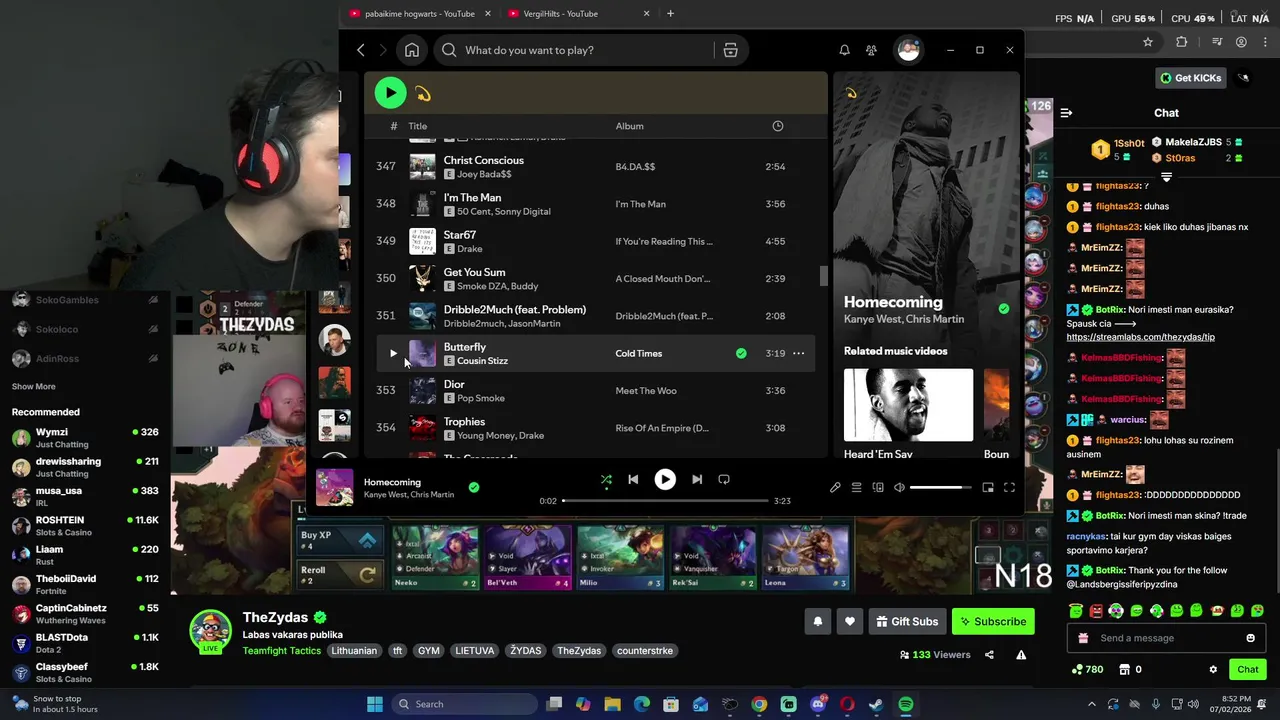Toggle the green saved checkmark on Butterfly
The height and width of the screenshot is (720, 1280).
coord(741,354)
